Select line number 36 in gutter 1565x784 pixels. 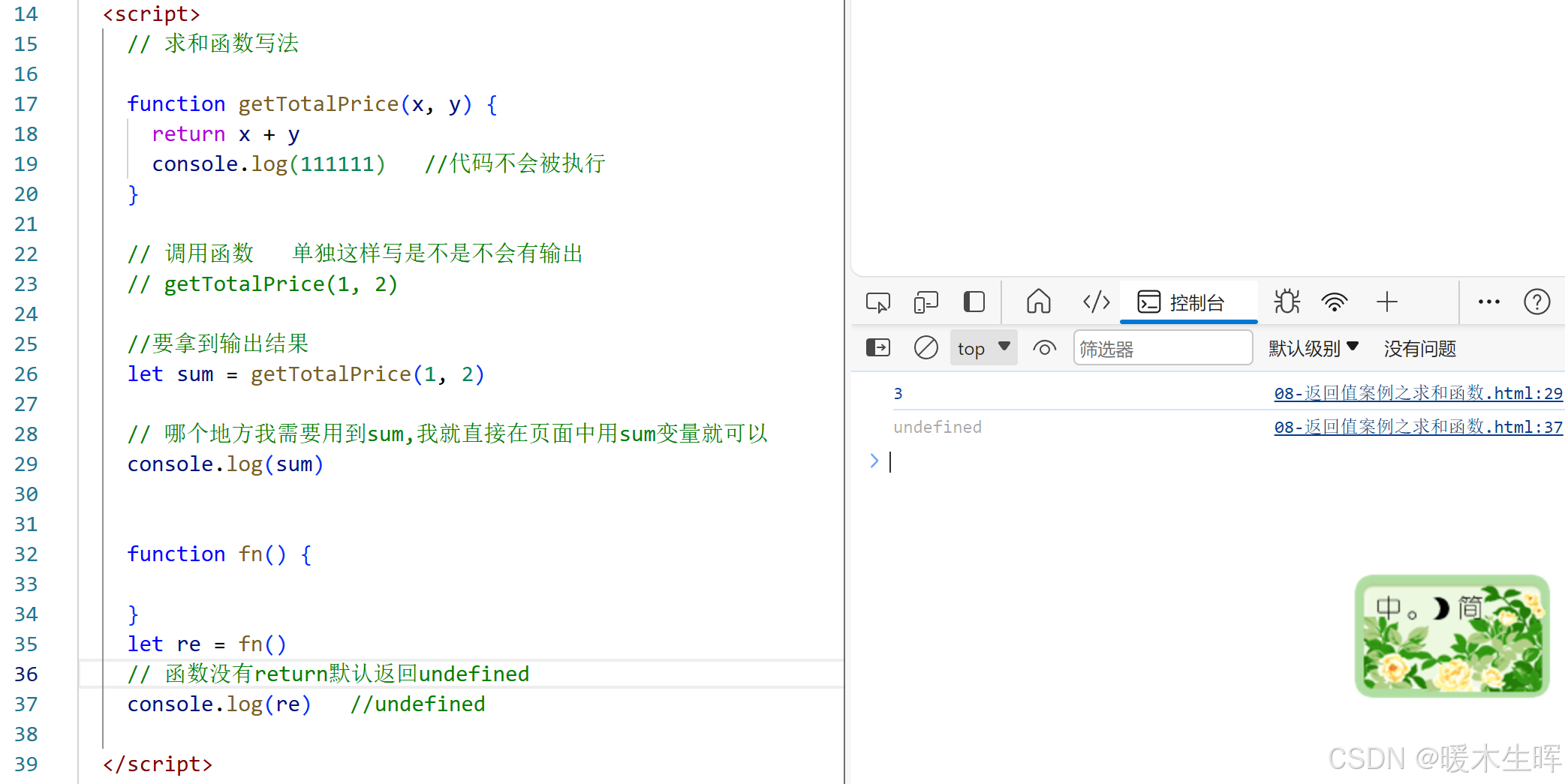(x=26, y=674)
